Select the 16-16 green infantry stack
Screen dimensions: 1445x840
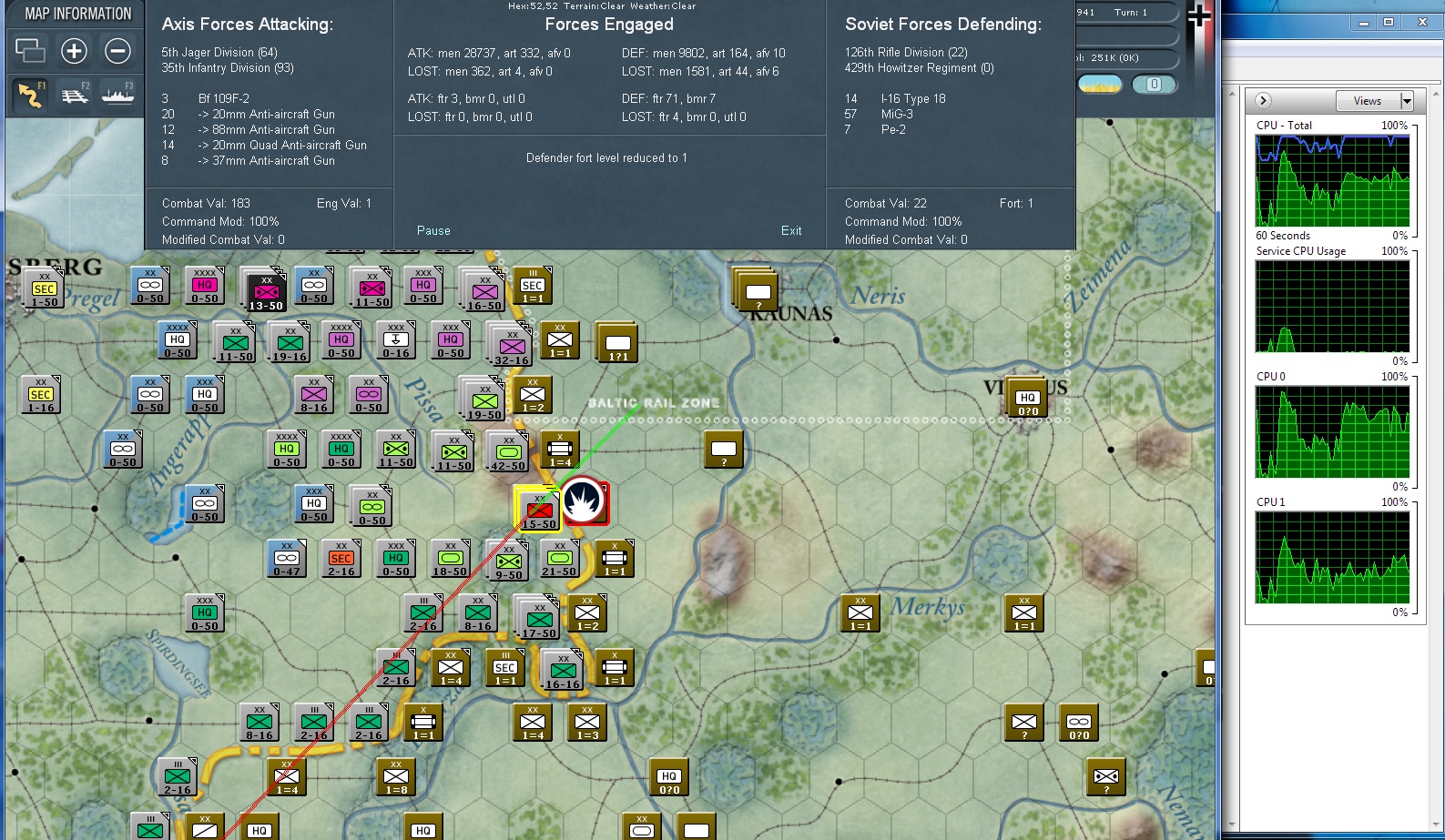(563, 670)
